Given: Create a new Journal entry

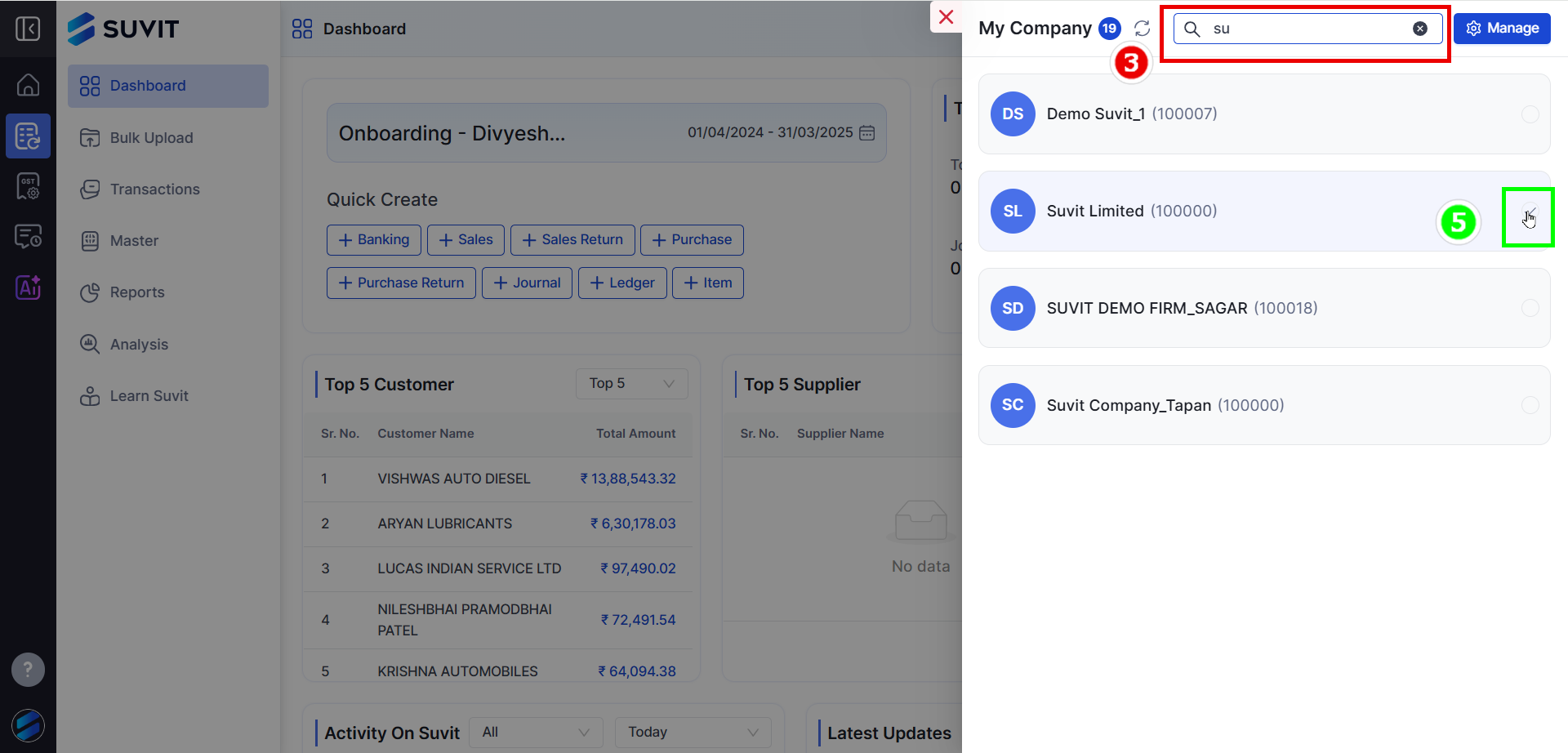Looking at the screenshot, I should coord(527,283).
